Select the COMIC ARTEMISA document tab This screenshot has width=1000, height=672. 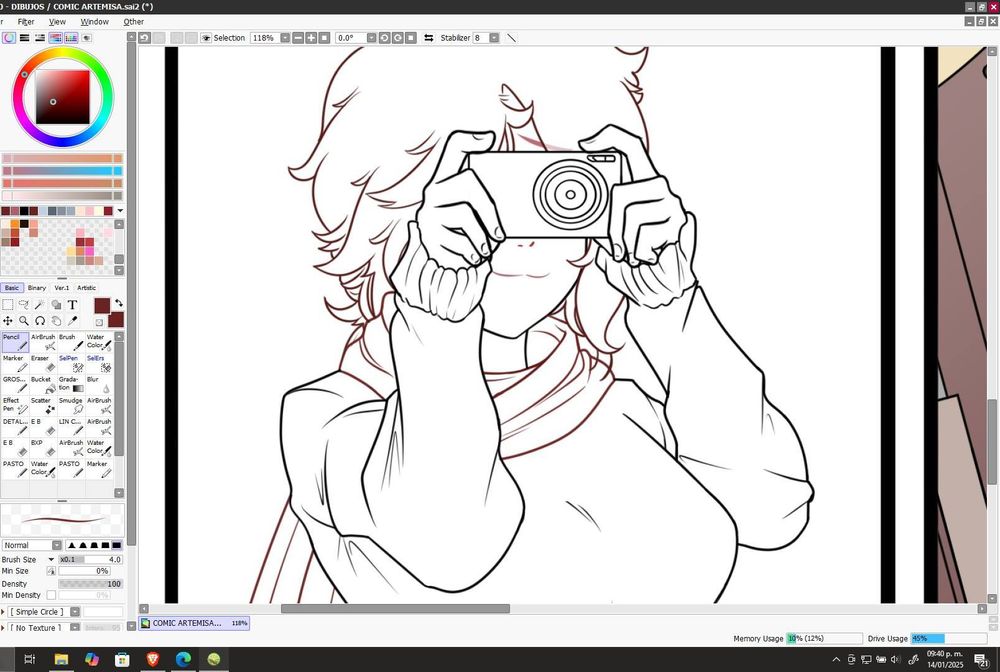(x=194, y=624)
